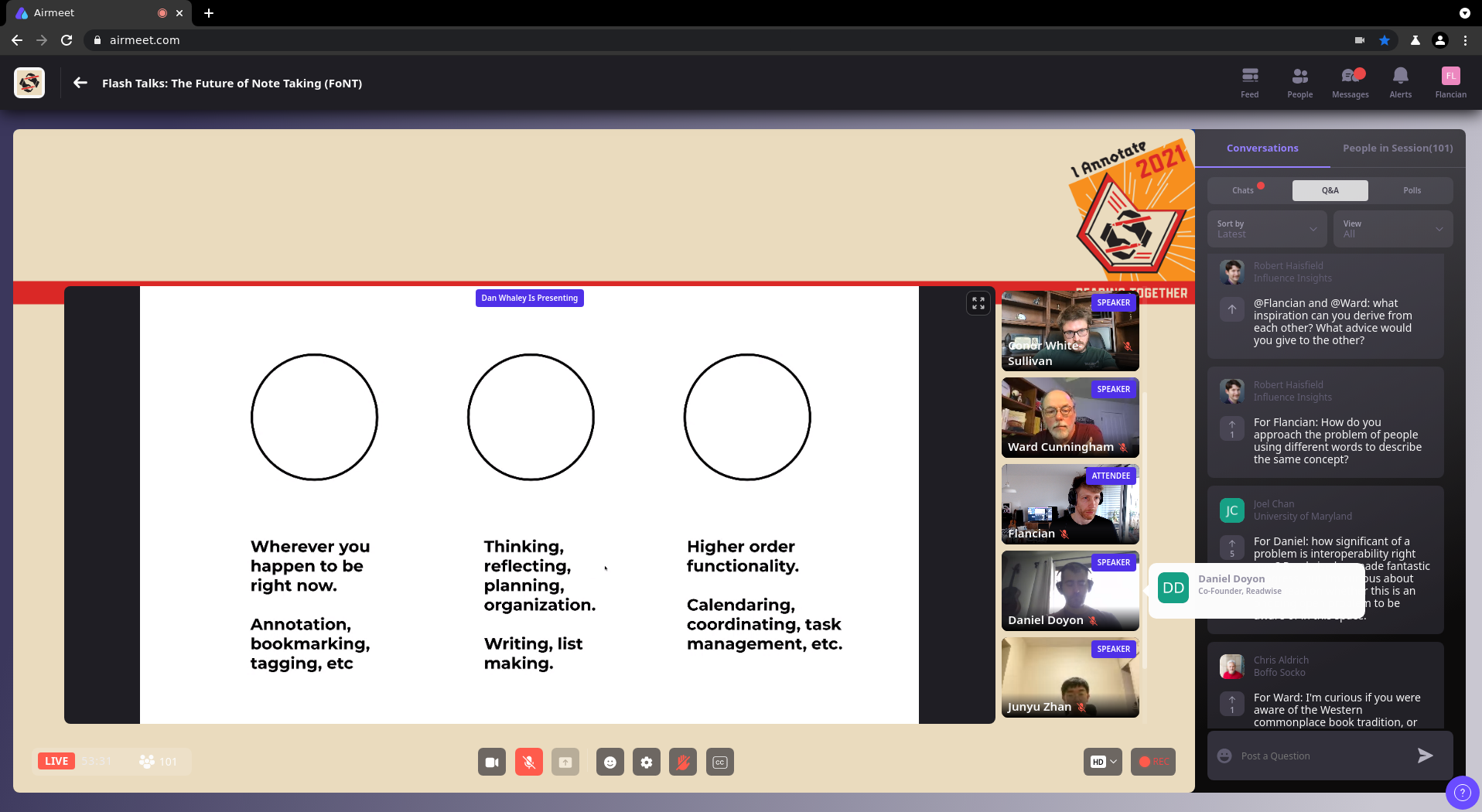Open the settings gear in the control bar
The image size is (1482, 812).
[x=647, y=762]
